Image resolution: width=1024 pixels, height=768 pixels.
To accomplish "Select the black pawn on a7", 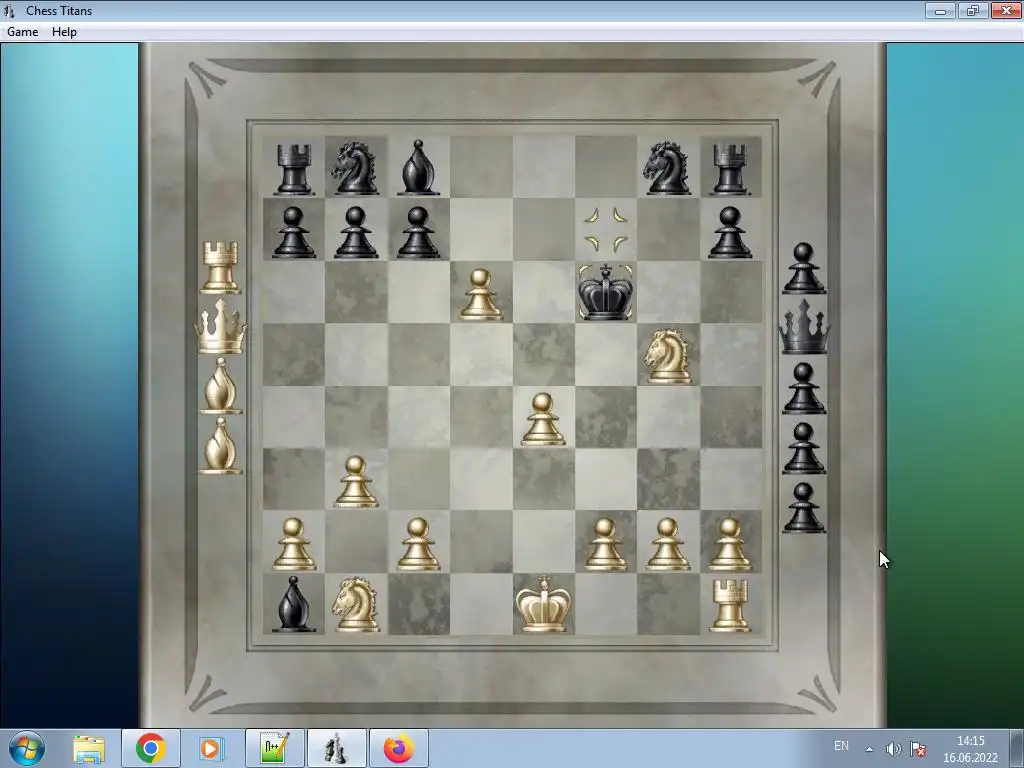I will [293, 232].
